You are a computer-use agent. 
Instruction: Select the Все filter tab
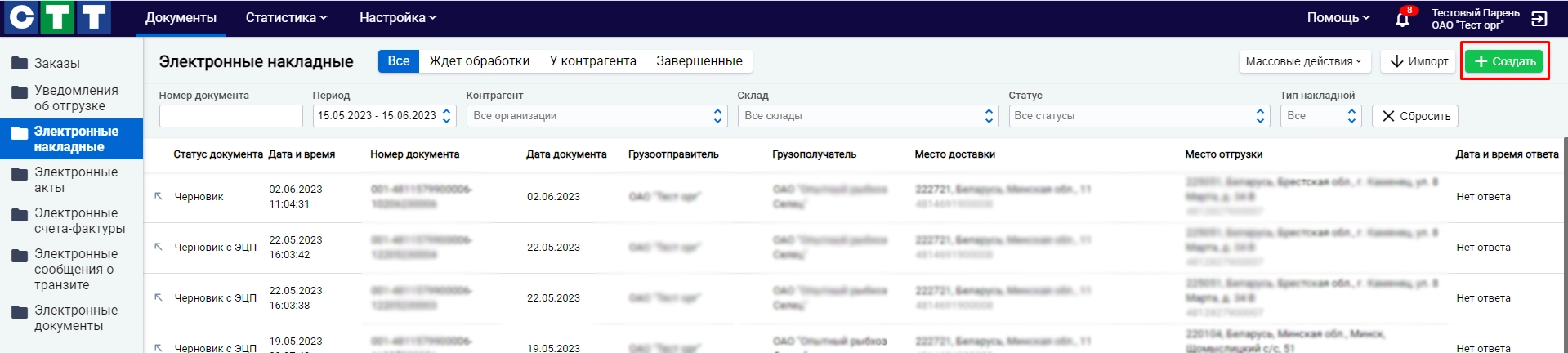click(399, 61)
